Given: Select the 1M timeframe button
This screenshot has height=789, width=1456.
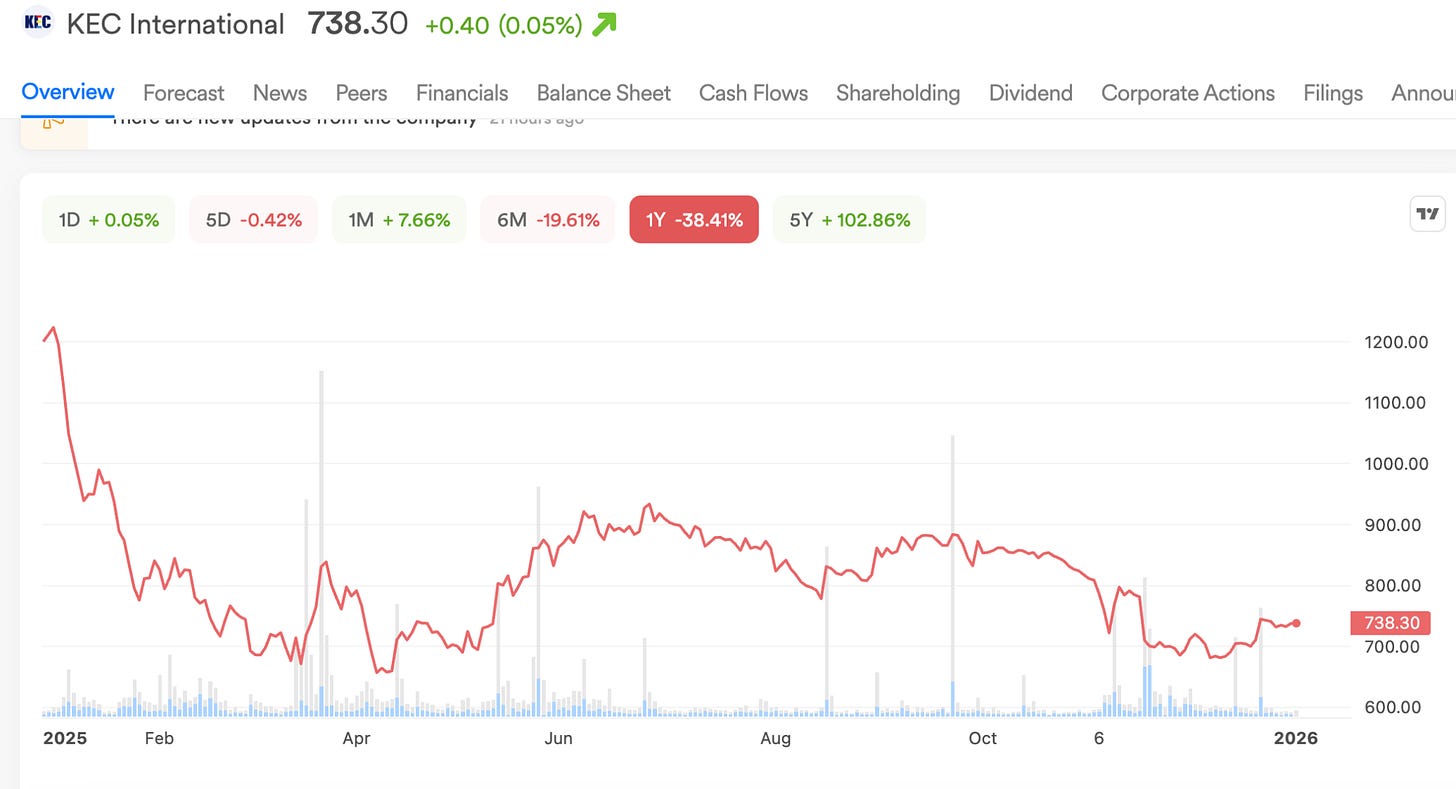Looking at the screenshot, I should [399, 220].
